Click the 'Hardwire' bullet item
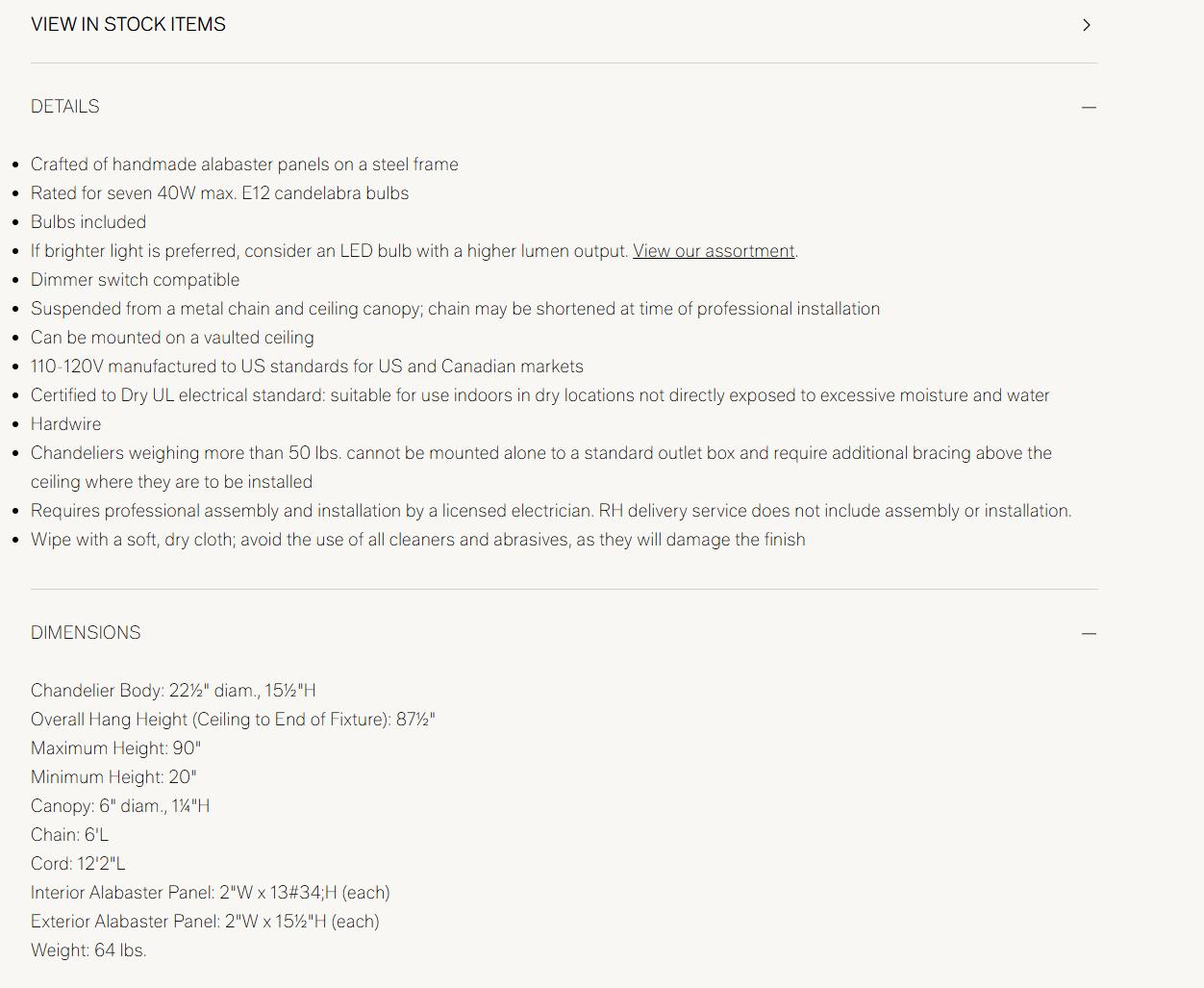The image size is (1204, 988). click(x=65, y=424)
